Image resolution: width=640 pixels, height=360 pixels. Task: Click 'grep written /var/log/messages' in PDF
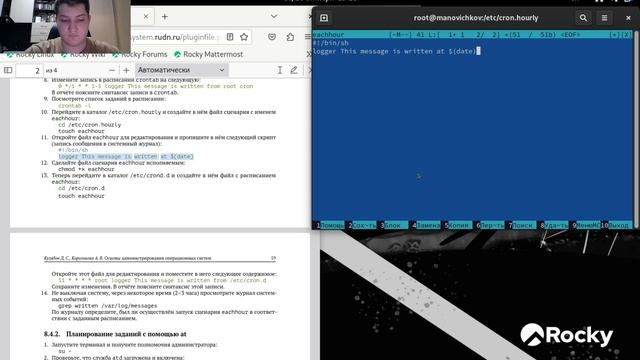(x=107, y=305)
